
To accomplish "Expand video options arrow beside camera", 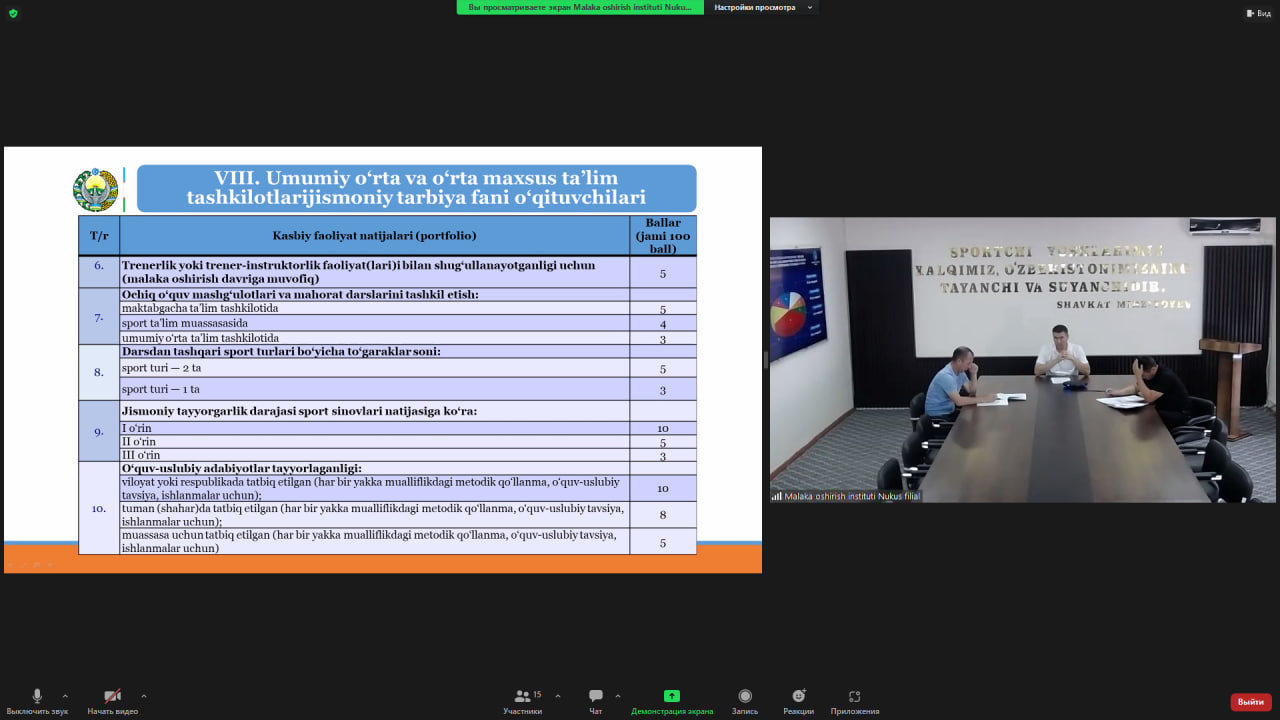I will click(143, 696).
